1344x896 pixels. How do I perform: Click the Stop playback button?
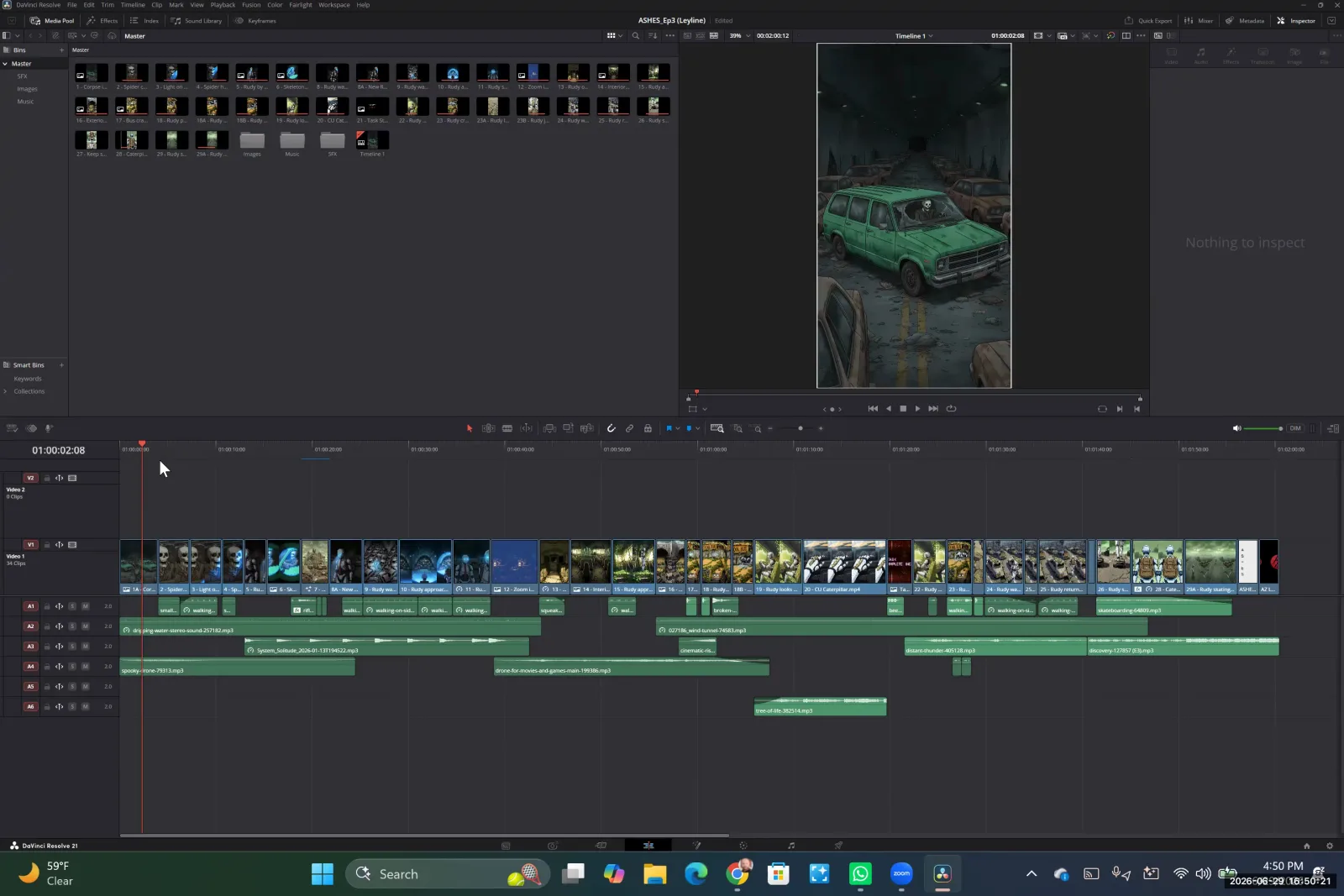point(903,409)
